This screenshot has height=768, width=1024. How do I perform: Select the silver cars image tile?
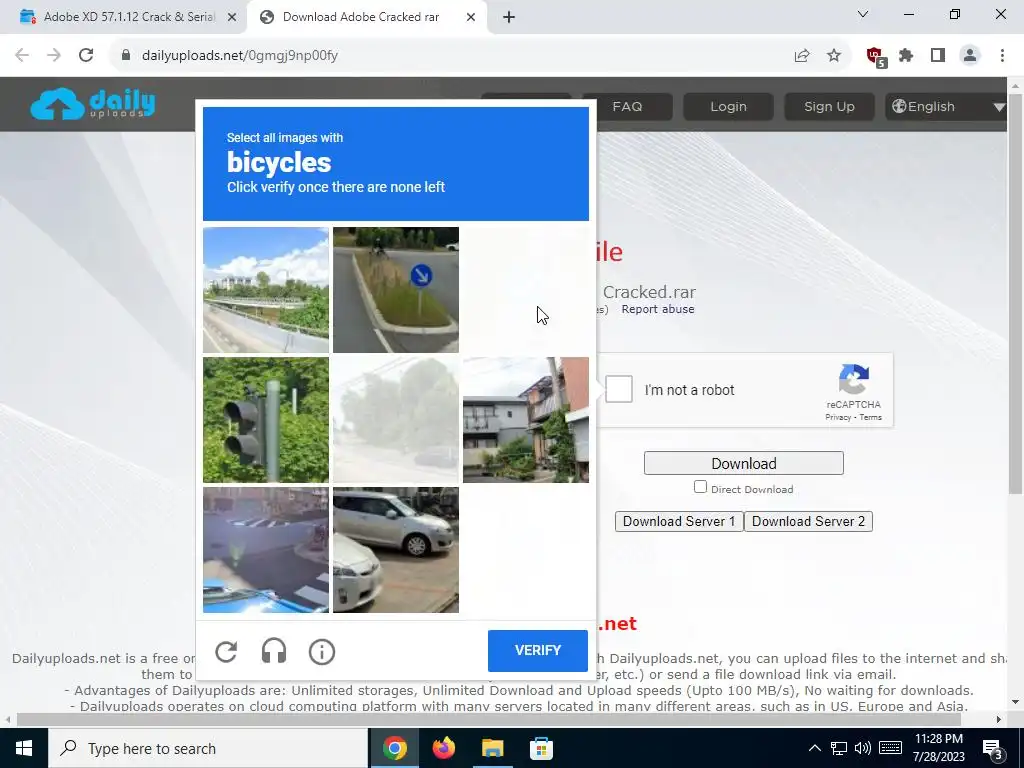click(396, 550)
